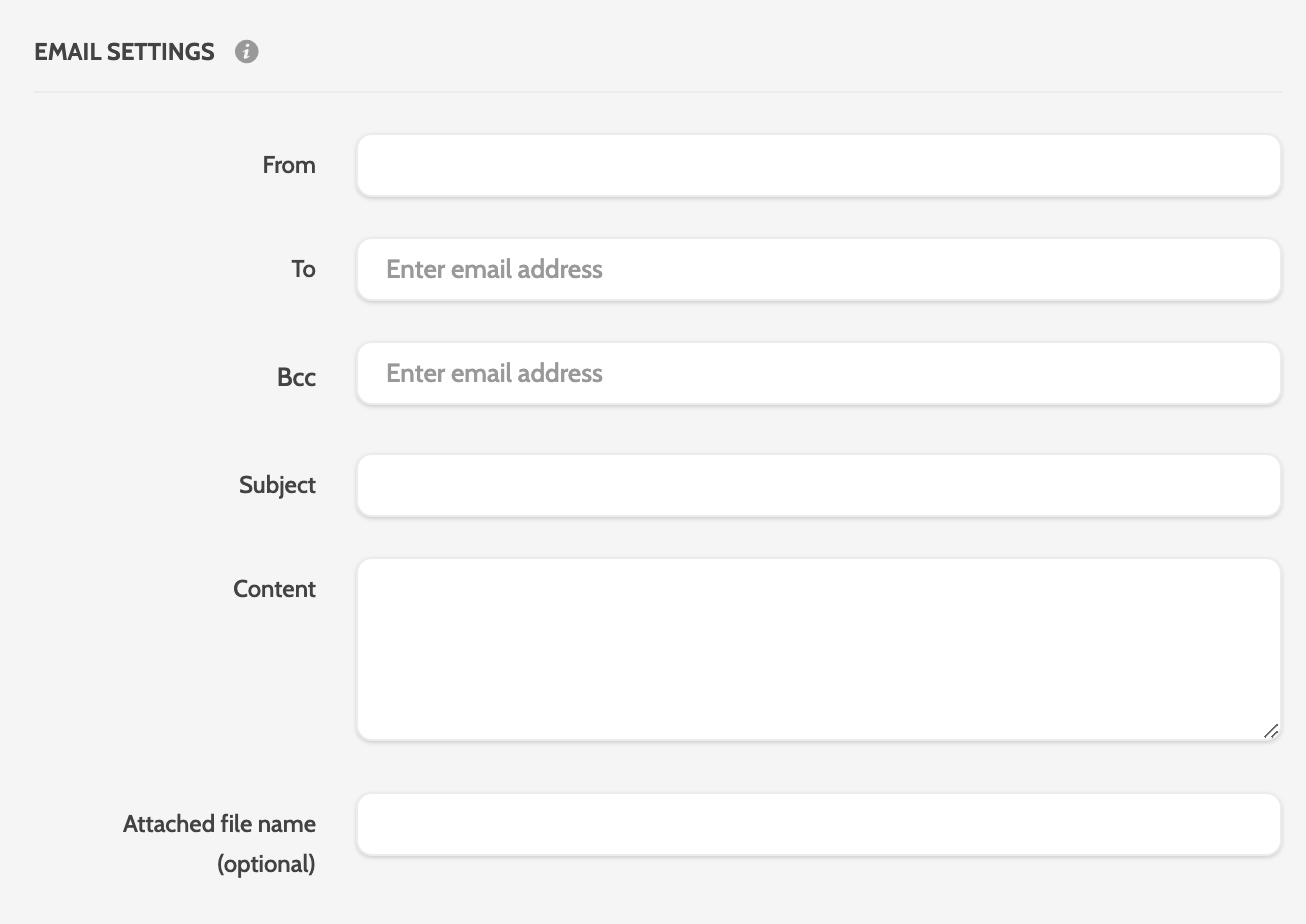This screenshot has height=924, width=1306.
Task: Place cursor in the Content textarea
Action: (818, 650)
